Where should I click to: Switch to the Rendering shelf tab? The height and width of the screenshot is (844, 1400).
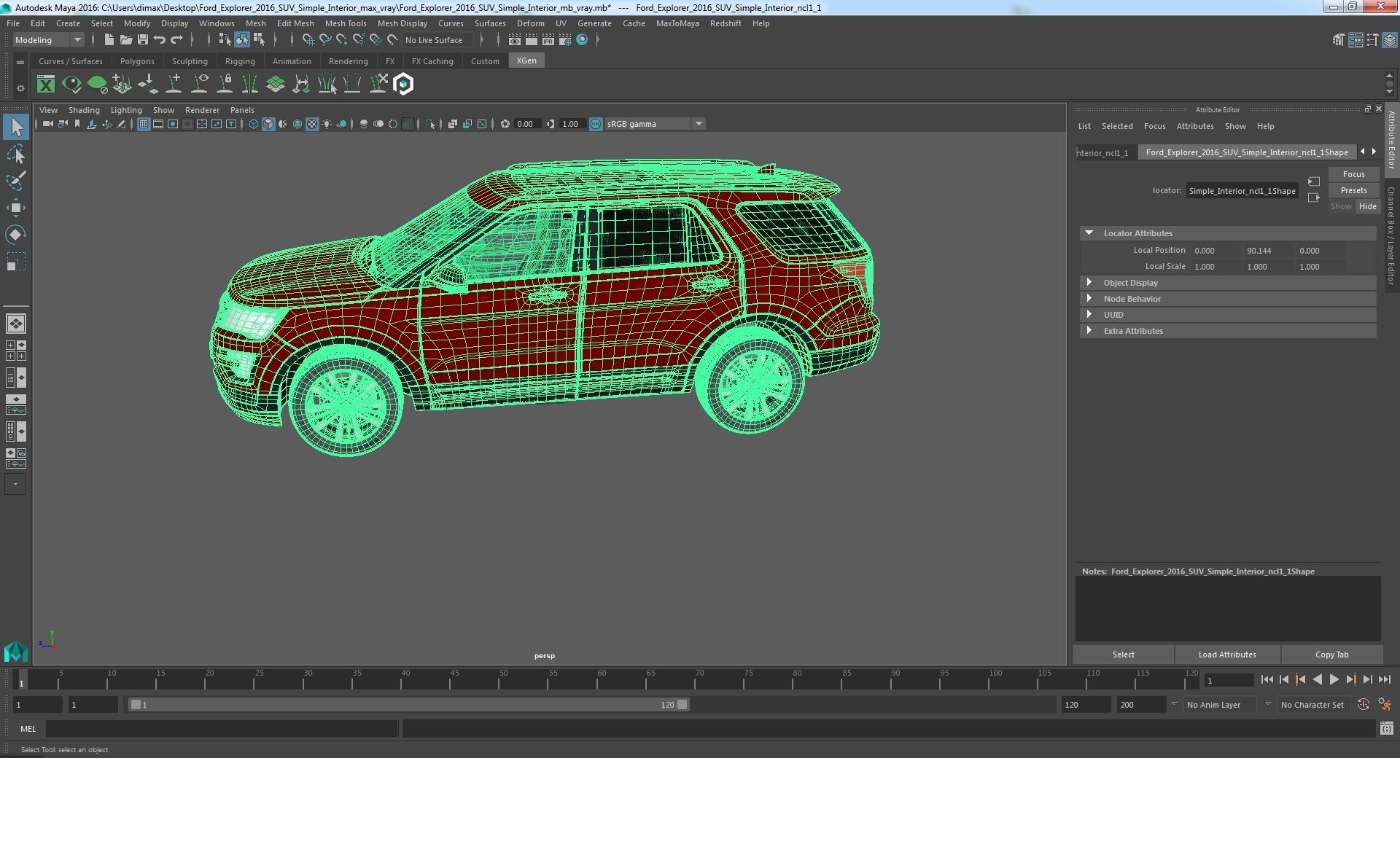point(348,61)
